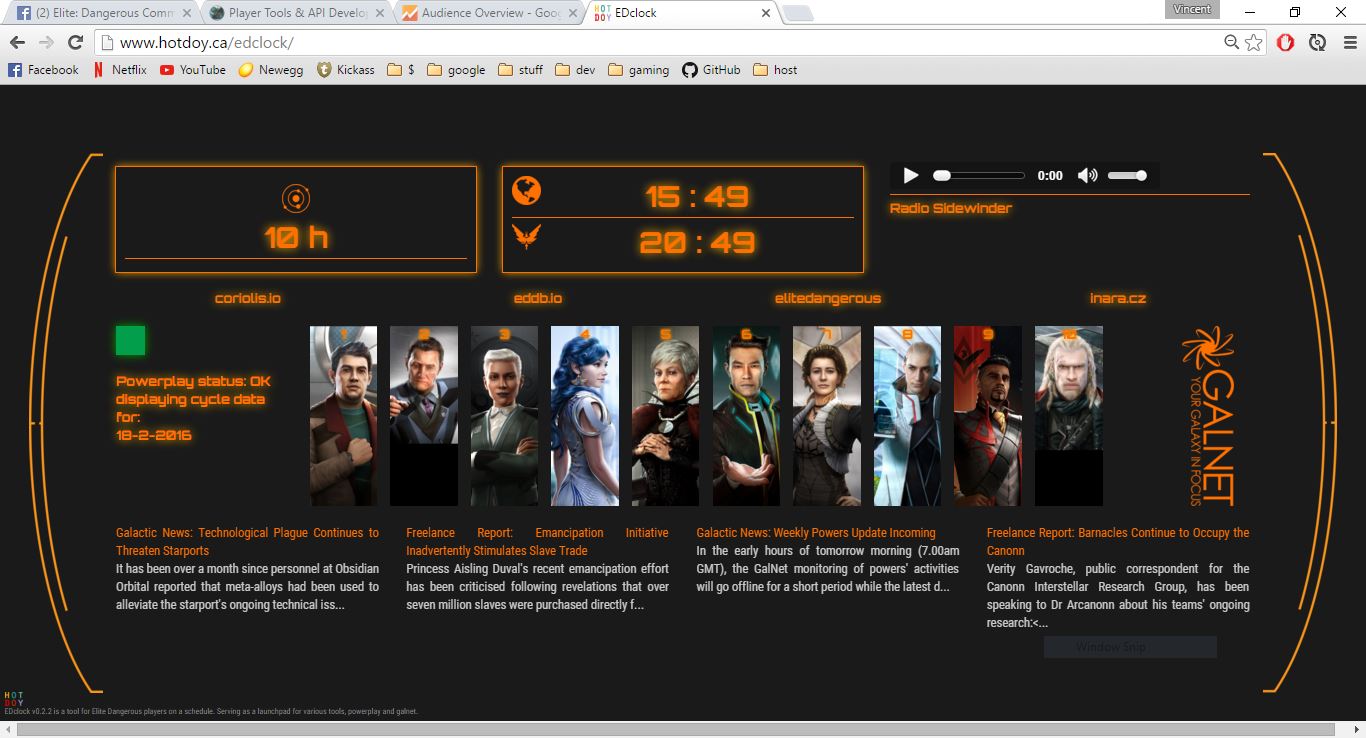This screenshot has width=1366, height=738.
Task: Open the Netflix bookmark
Action: pos(119,70)
